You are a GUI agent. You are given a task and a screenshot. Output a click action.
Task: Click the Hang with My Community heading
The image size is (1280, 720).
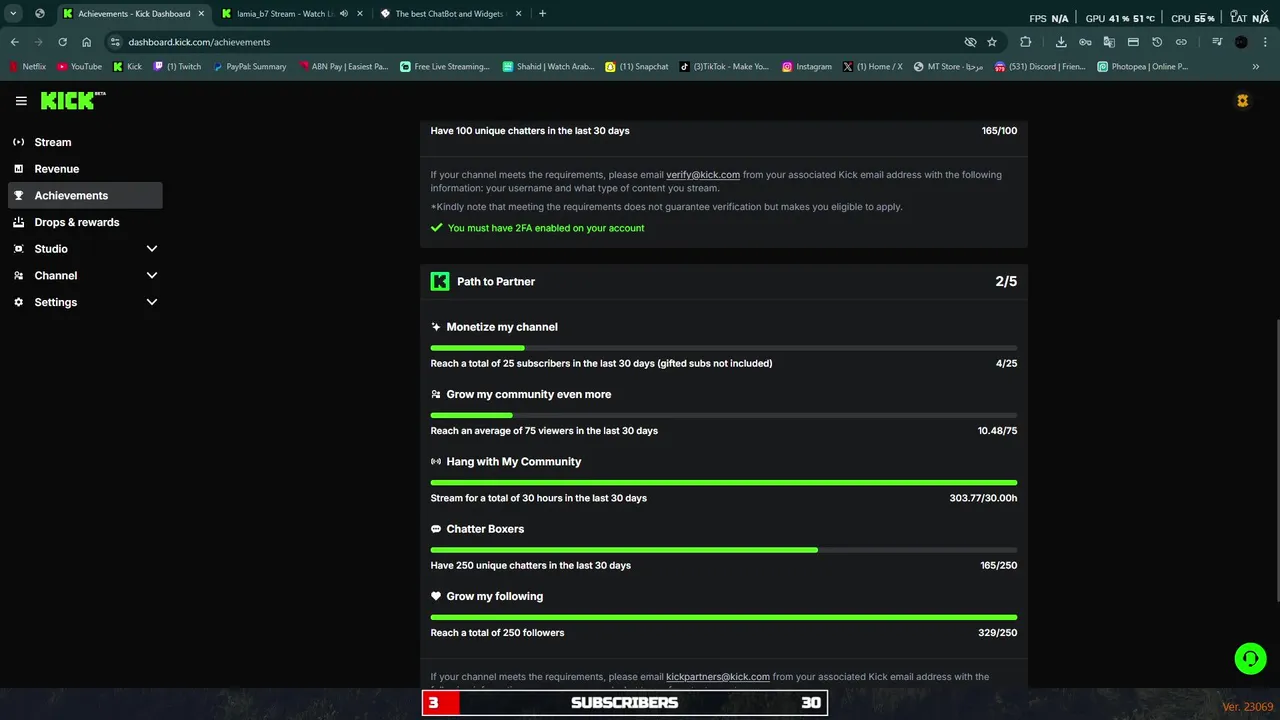[514, 462]
